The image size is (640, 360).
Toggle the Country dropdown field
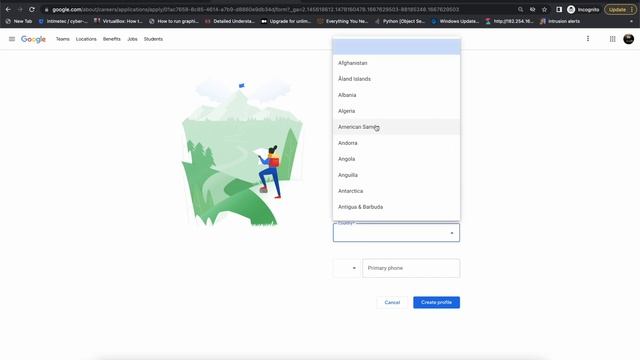[396, 233]
